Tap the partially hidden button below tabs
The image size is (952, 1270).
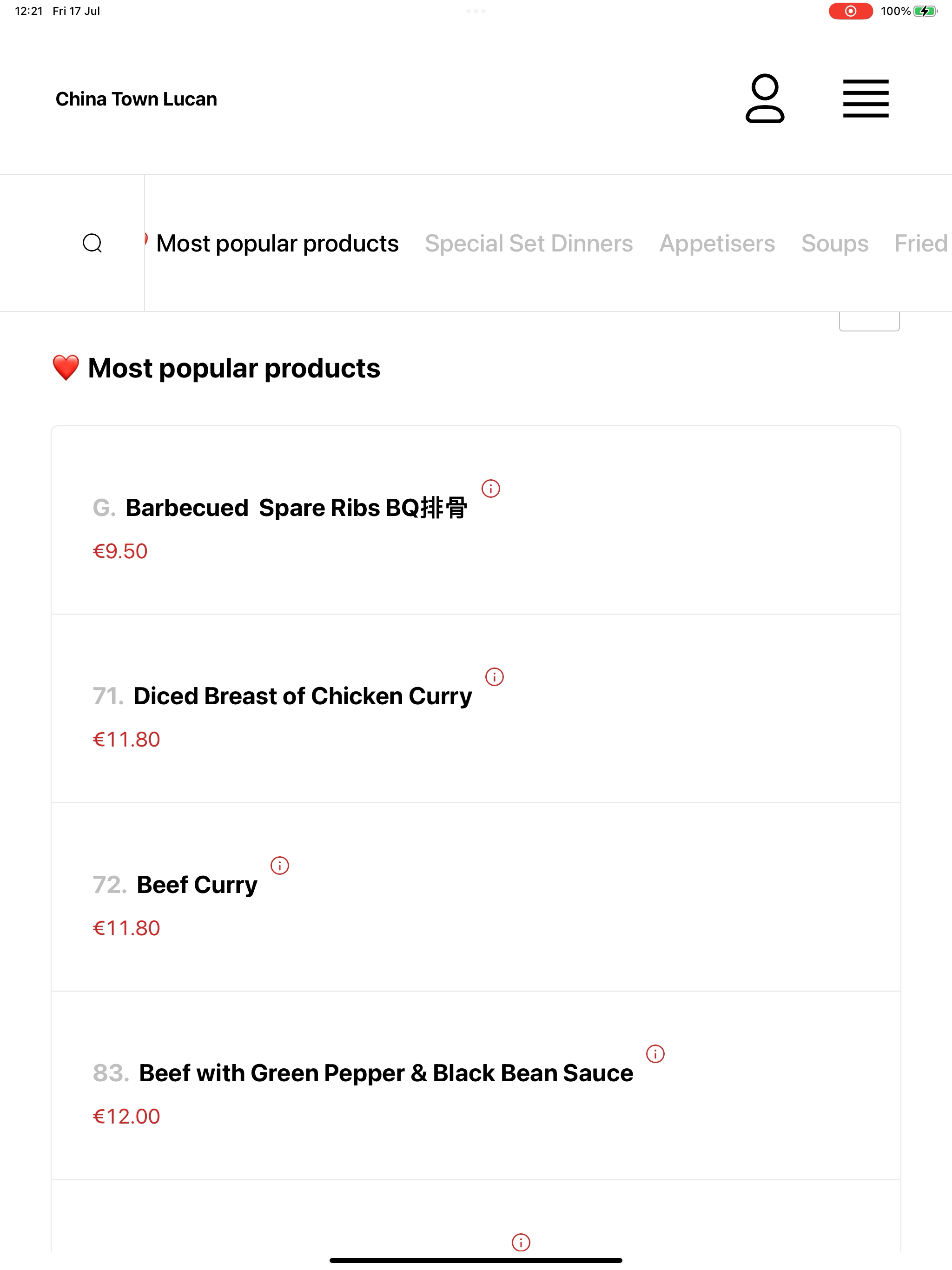coord(869,322)
